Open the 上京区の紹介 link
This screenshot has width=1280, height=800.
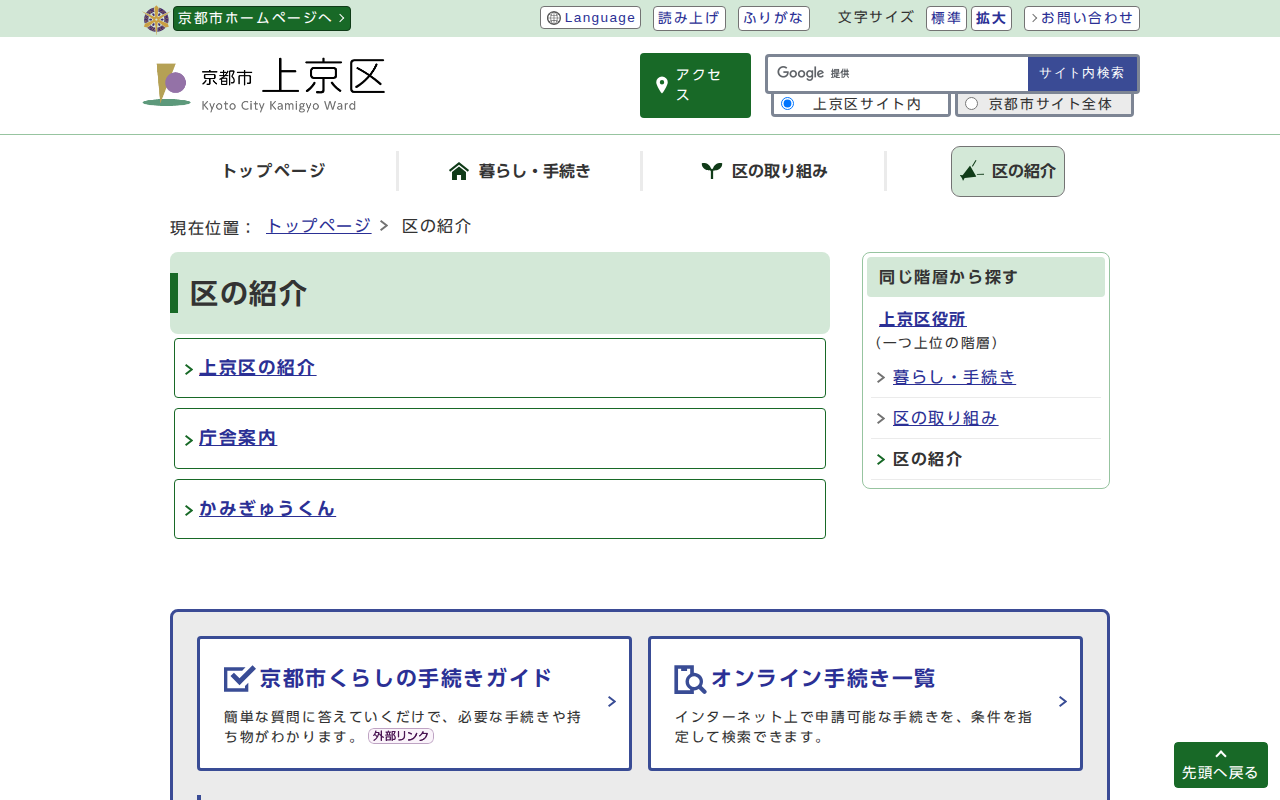(x=257, y=368)
